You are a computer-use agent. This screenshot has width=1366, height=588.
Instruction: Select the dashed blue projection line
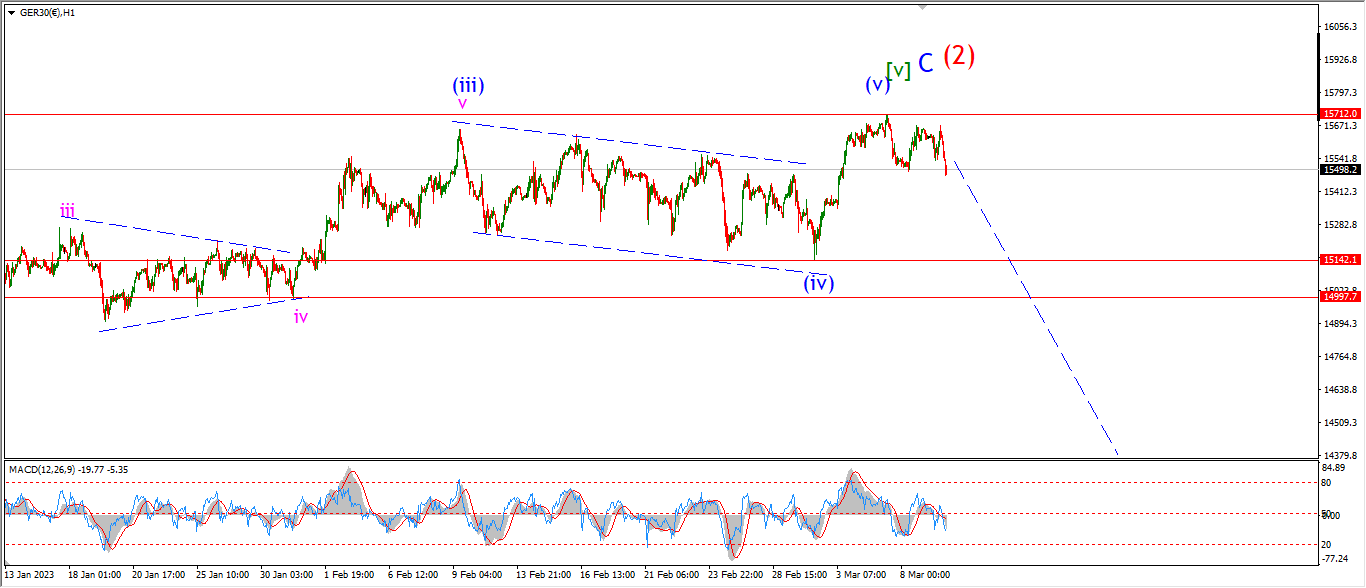[x=1035, y=308]
